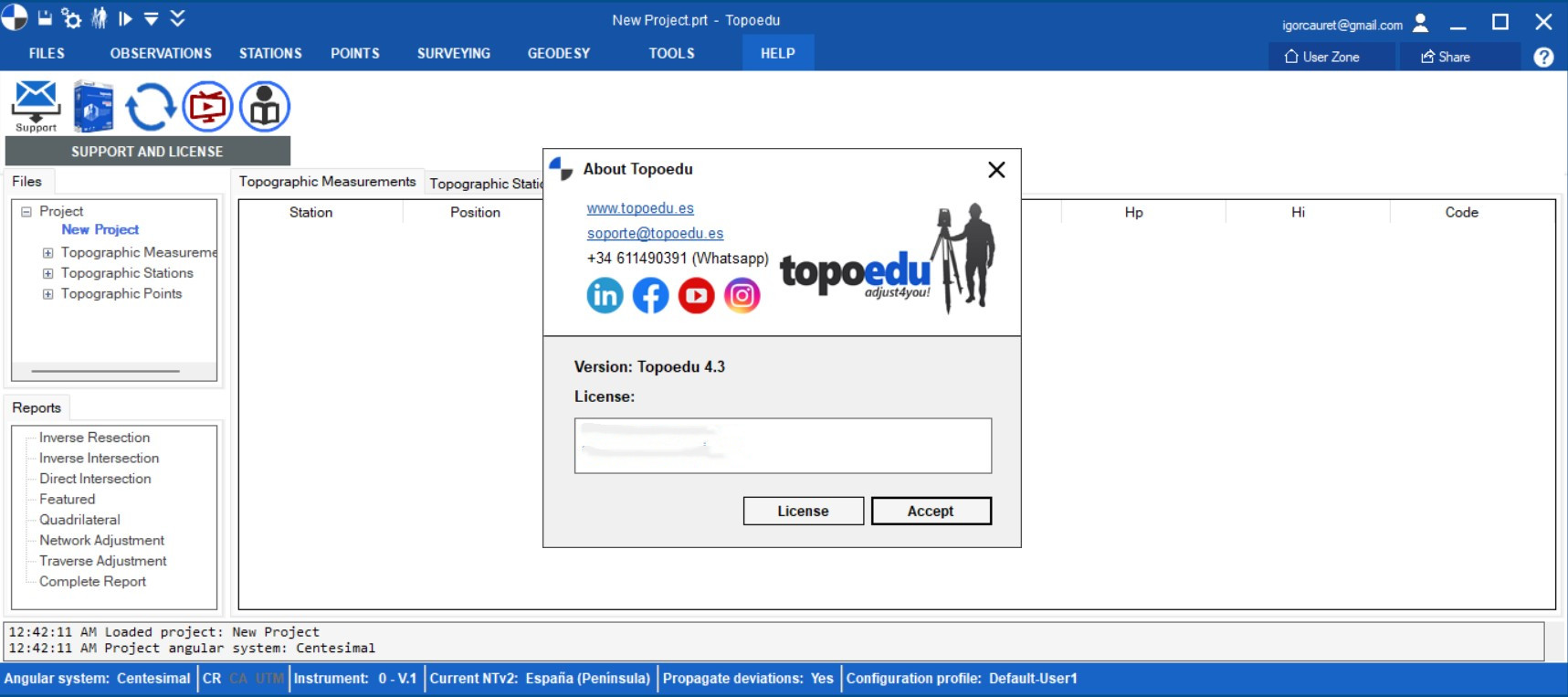Click the Accept button in About dialog
1568x697 pixels.
(931, 512)
